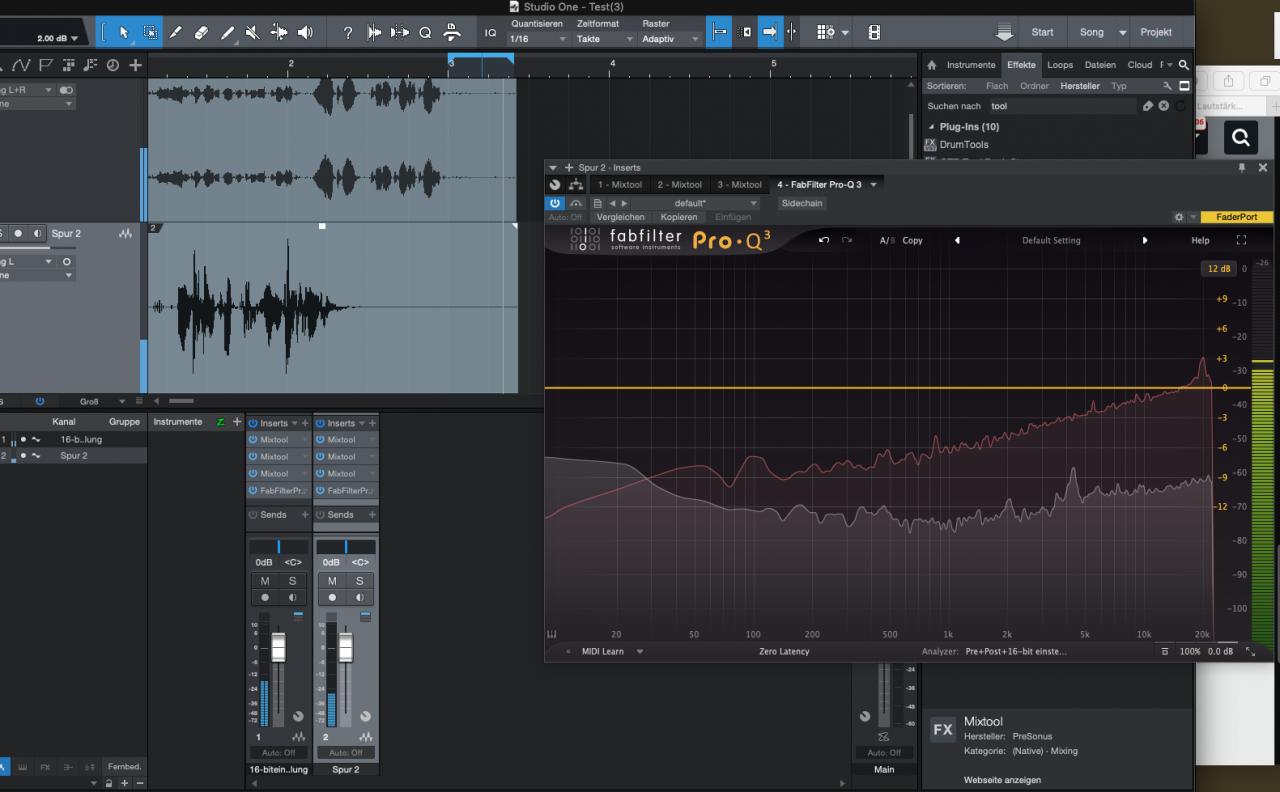
Task: Toggle the Pro-Q 3 plugin power button
Action: pyautogui.click(x=555, y=203)
